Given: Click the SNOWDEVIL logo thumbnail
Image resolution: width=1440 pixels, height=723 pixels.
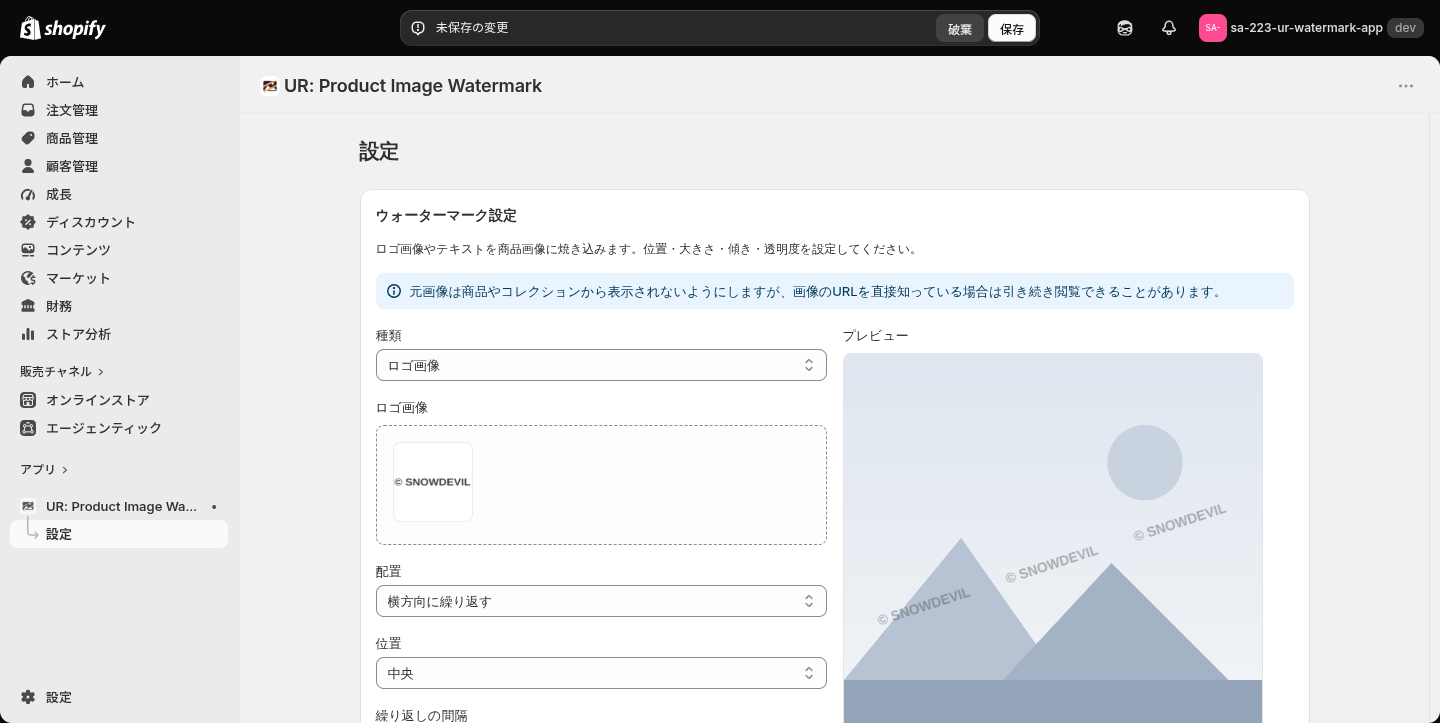Looking at the screenshot, I should point(433,482).
